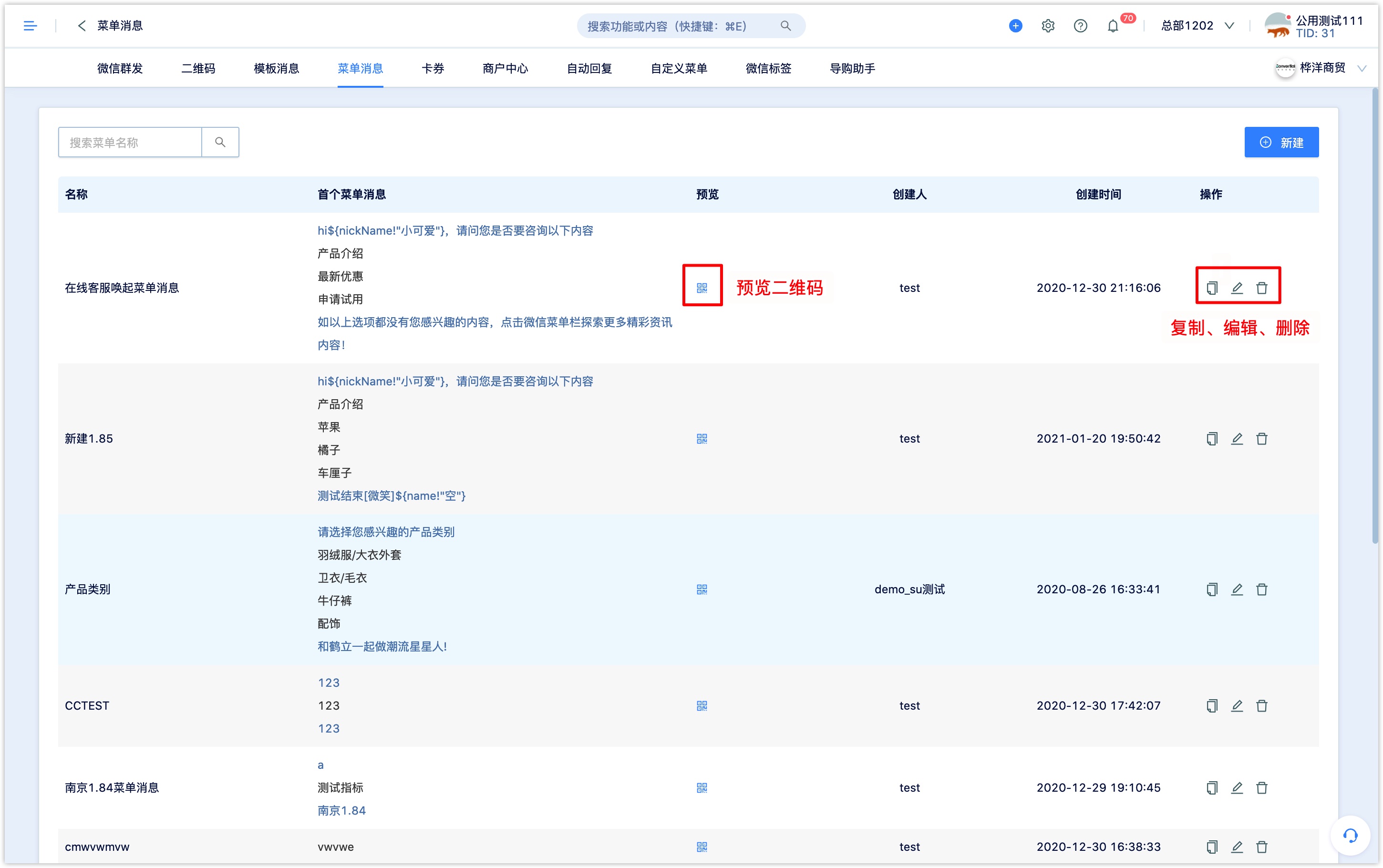Open customer support headset floating button
Viewport: 1383px width, 868px height.
click(1350, 835)
